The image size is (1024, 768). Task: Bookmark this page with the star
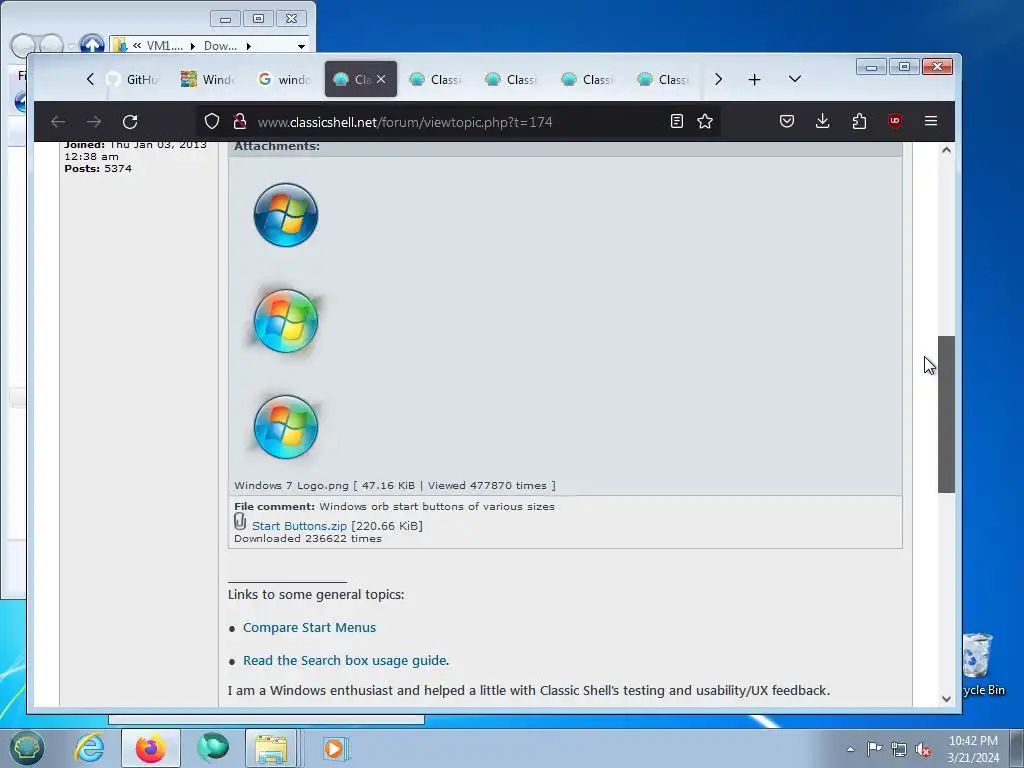tap(705, 121)
